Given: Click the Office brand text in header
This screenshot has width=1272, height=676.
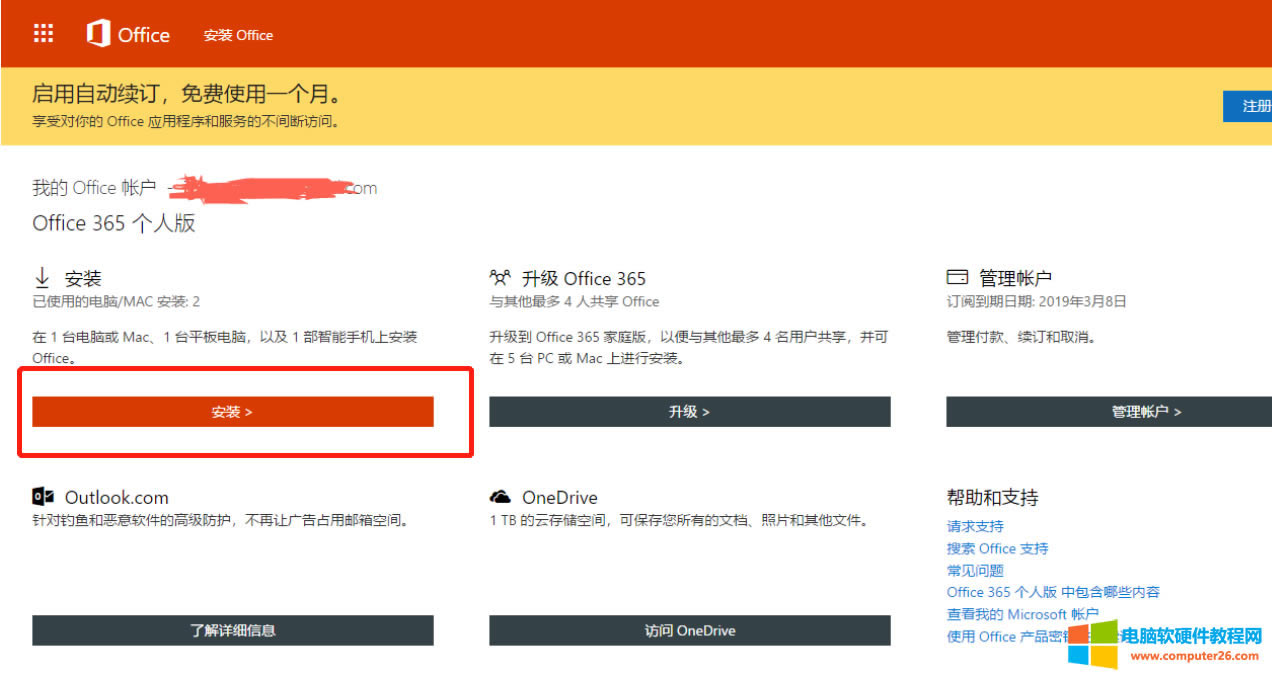Looking at the screenshot, I should 143,35.
